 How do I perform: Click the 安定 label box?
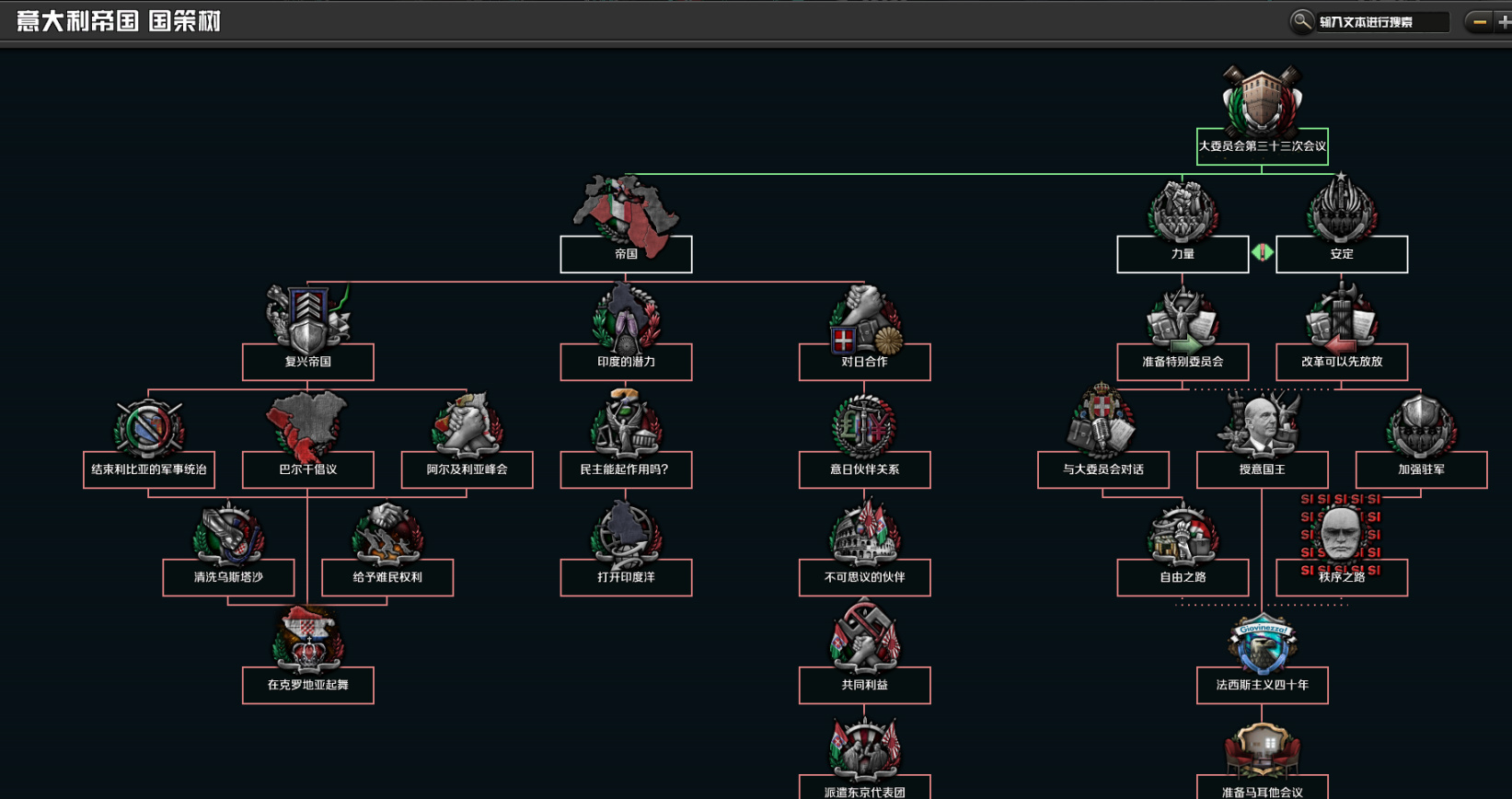(x=1342, y=254)
